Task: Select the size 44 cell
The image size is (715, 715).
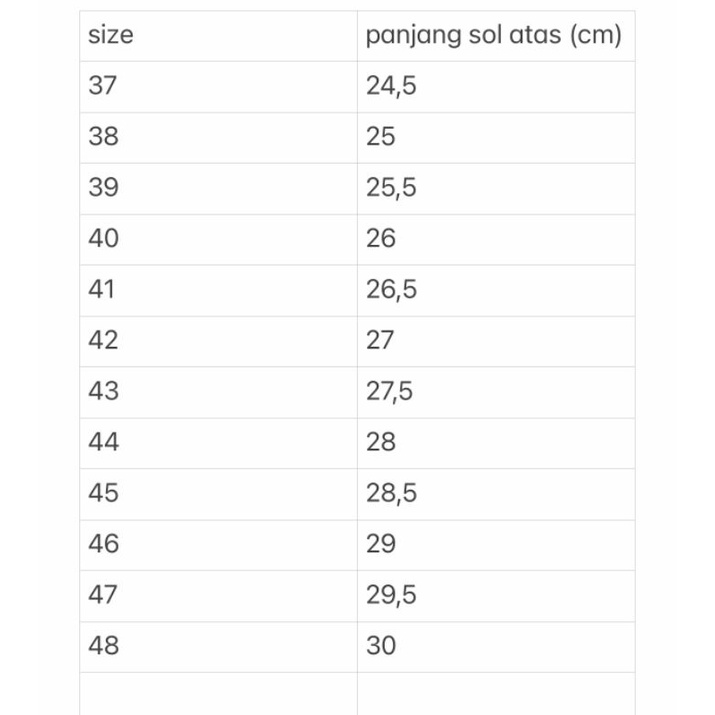Action: pyautogui.click(x=103, y=442)
